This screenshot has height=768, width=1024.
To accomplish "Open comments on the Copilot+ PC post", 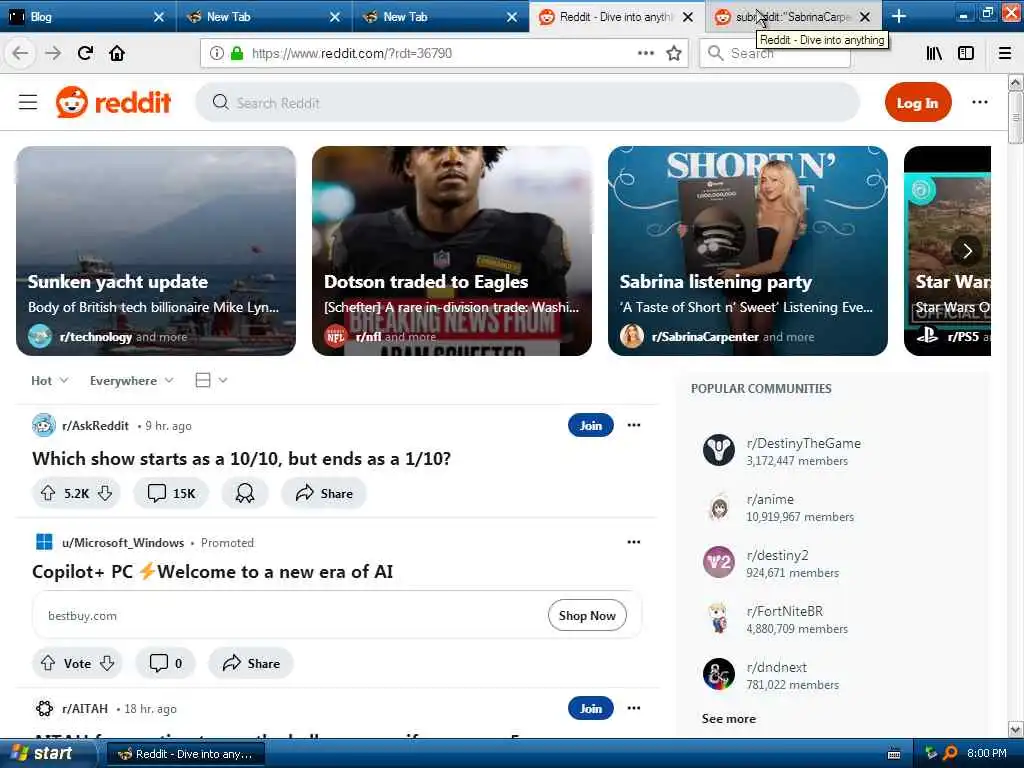I will click(165, 663).
